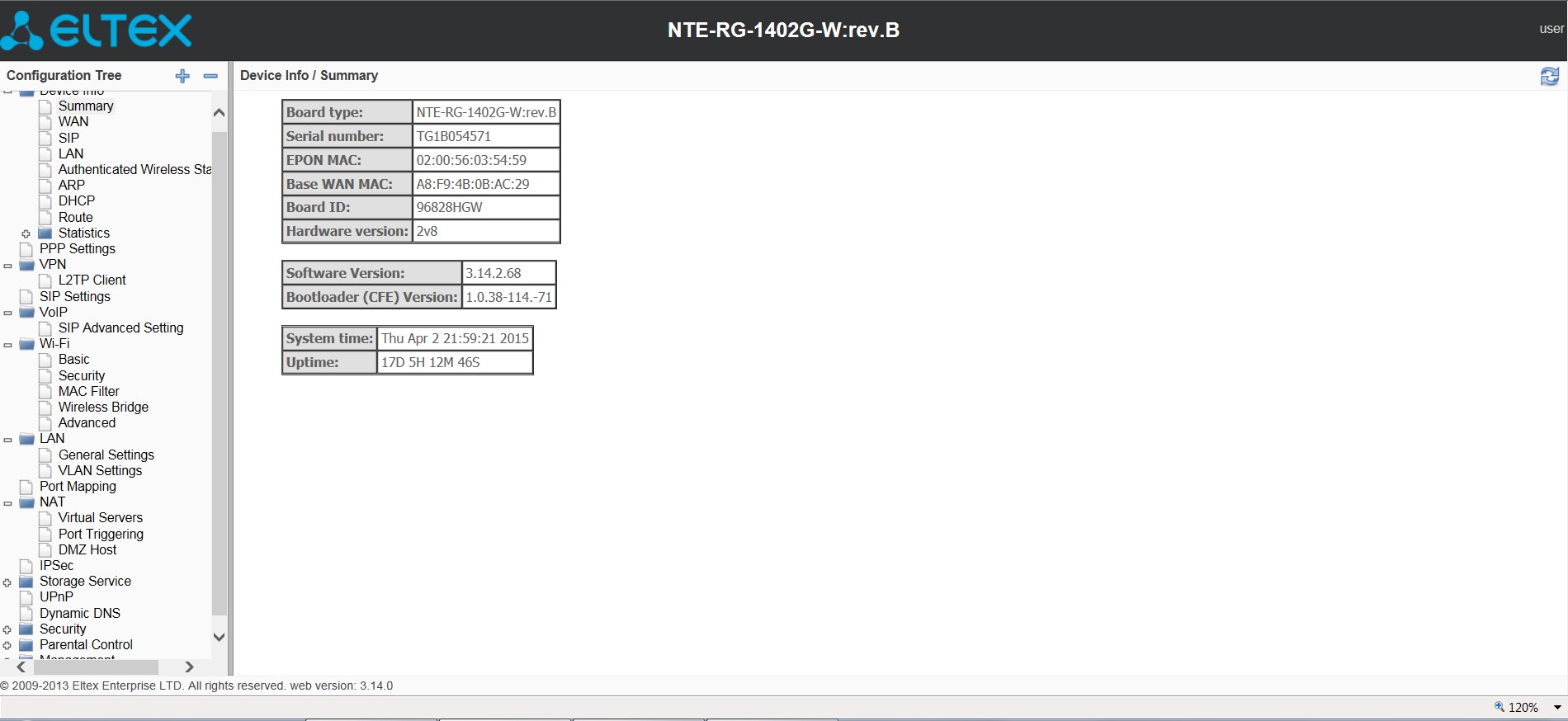The image size is (1568, 721).
Task: Open Wi-Fi Basic settings
Action: point(73,359)
